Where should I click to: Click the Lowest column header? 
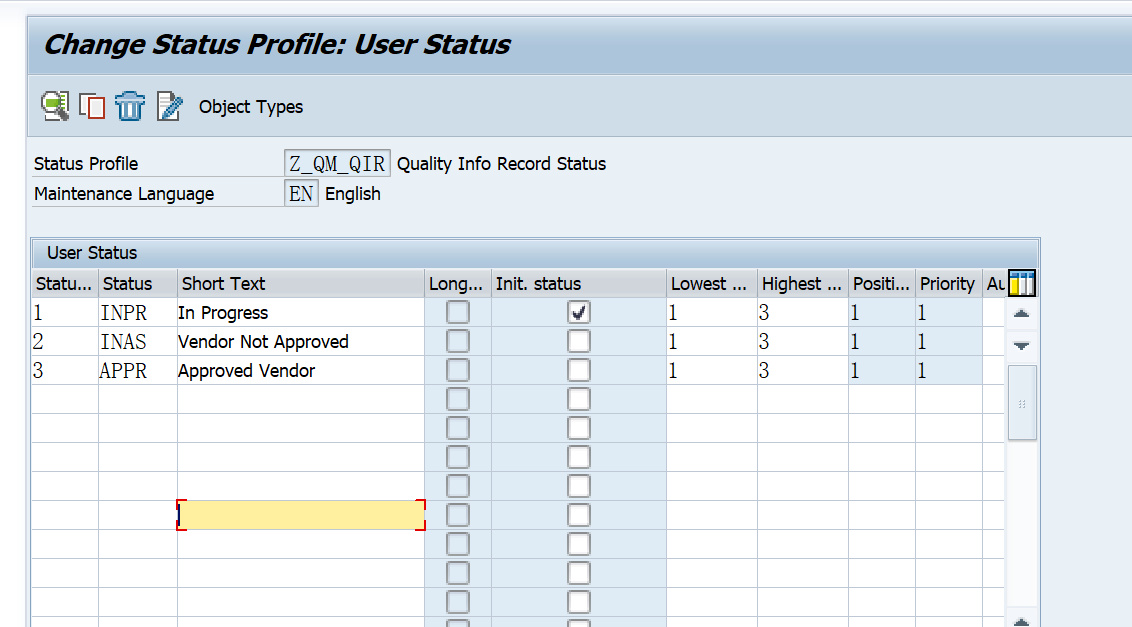(712, 284)
